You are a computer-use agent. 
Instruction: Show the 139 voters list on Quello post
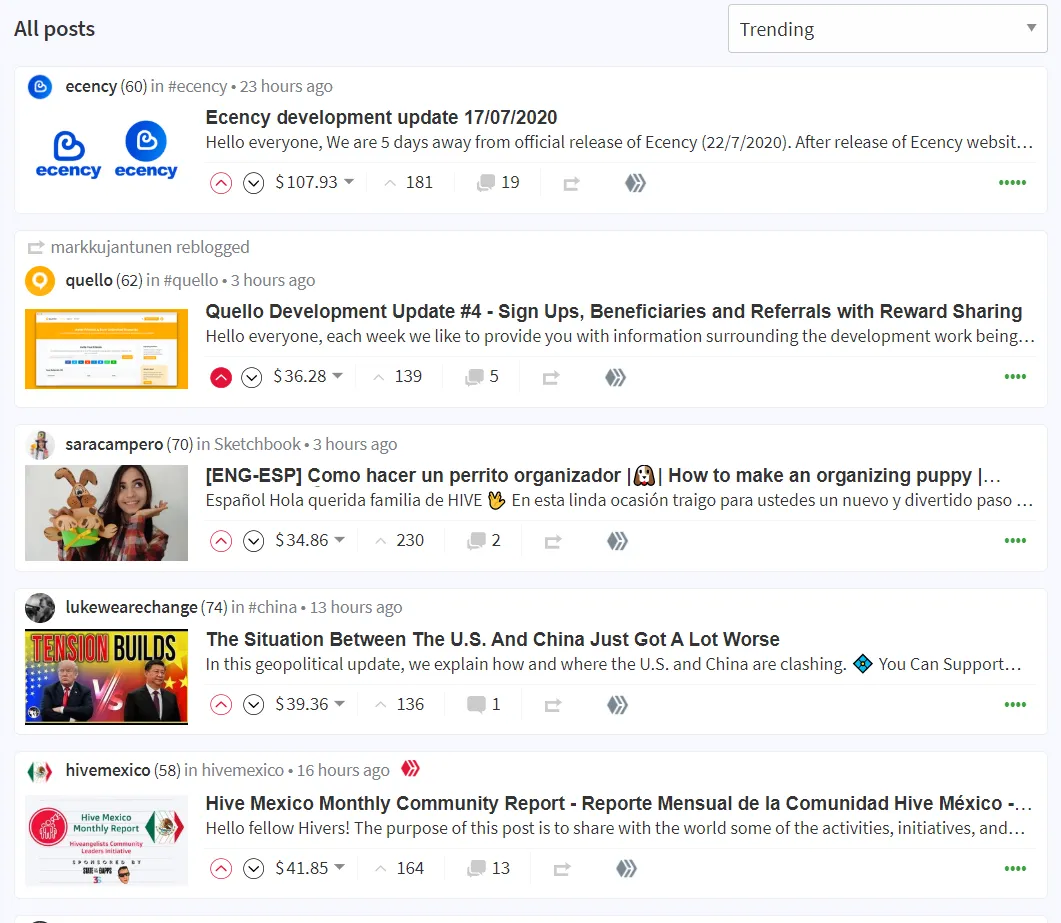tap(398, 376)
